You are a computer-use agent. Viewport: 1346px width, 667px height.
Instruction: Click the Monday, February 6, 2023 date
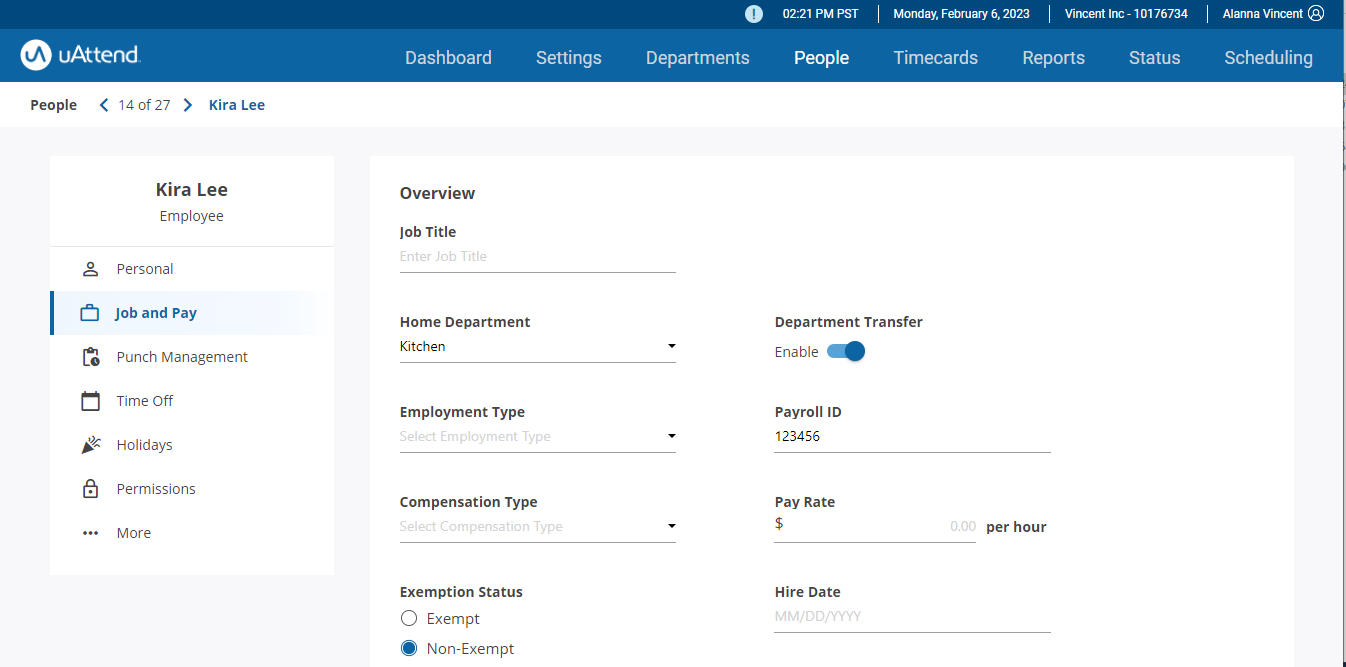[x=961, y=14]
